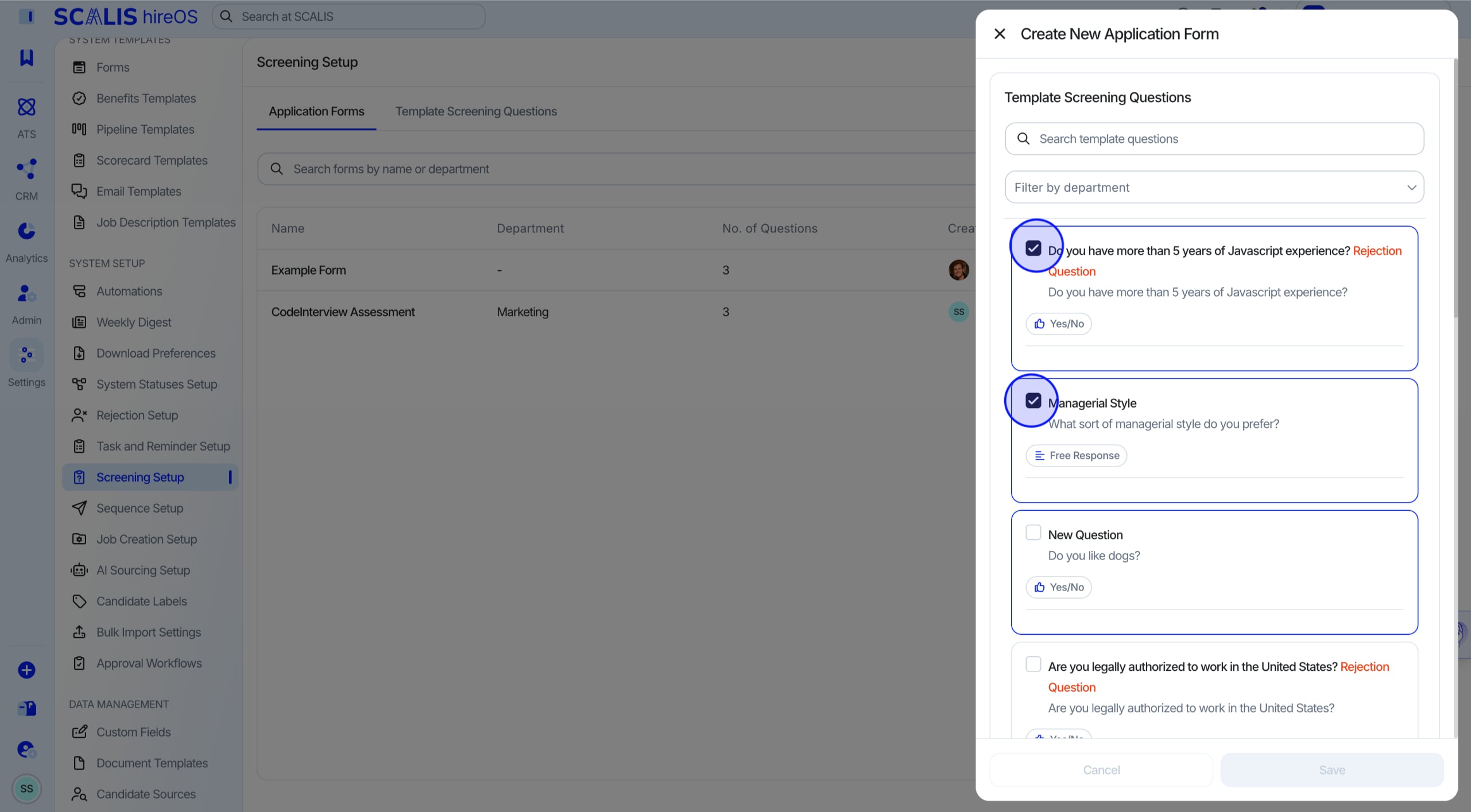The image size is (1471, 812).
Task: Open the Example Form row
Action: (x=616, y=270)
